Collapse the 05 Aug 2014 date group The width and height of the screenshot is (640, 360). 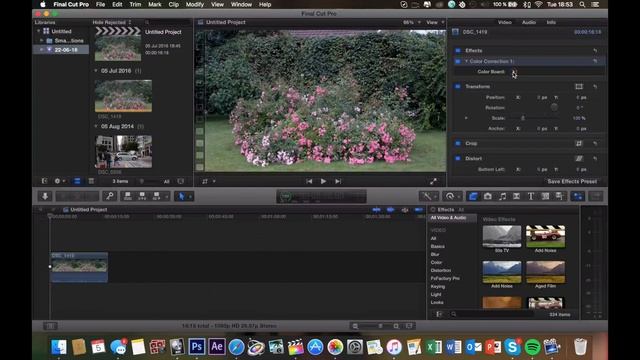pyautogui.click(x=96, y=127)
